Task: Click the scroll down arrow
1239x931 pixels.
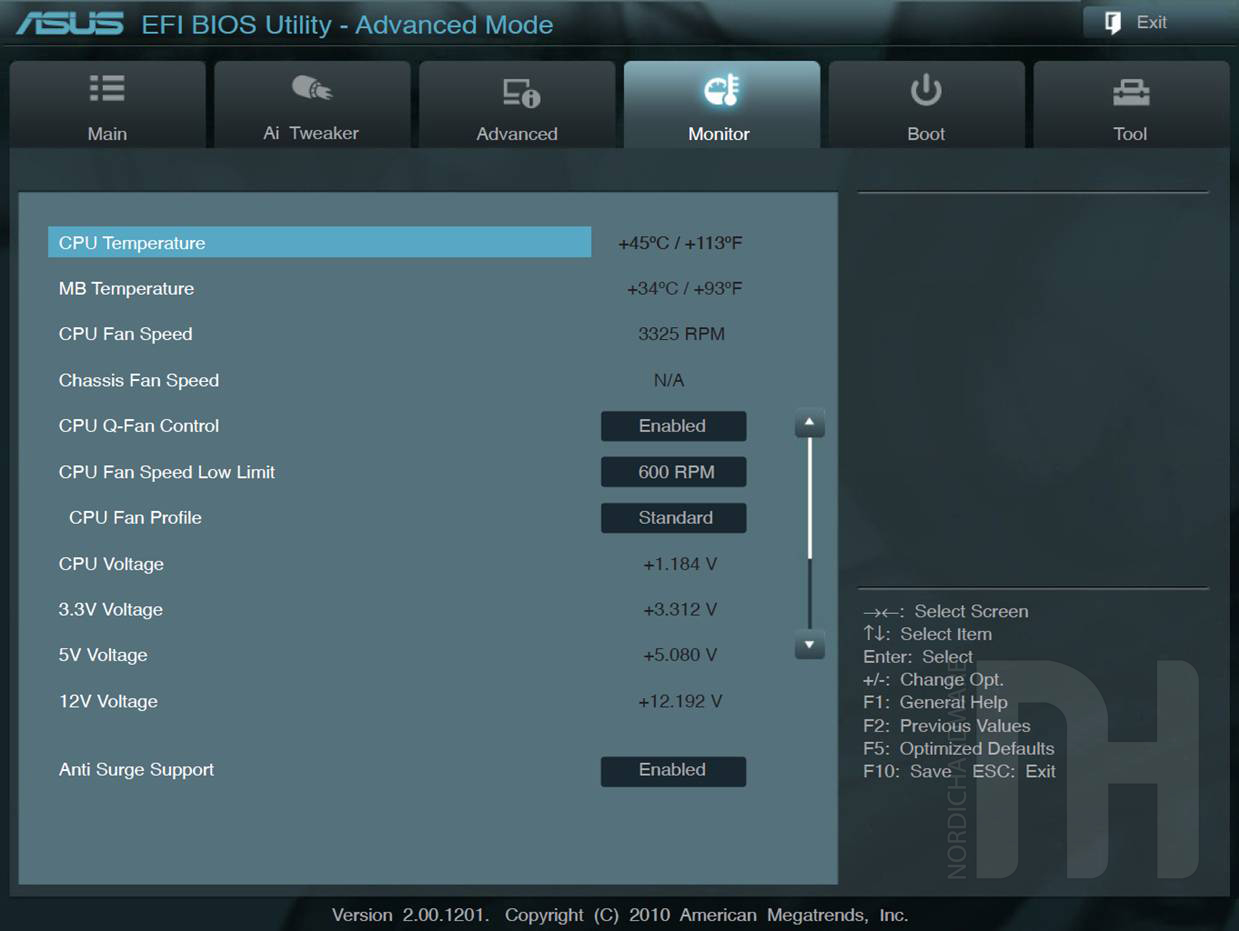Action: coord(809,645)
